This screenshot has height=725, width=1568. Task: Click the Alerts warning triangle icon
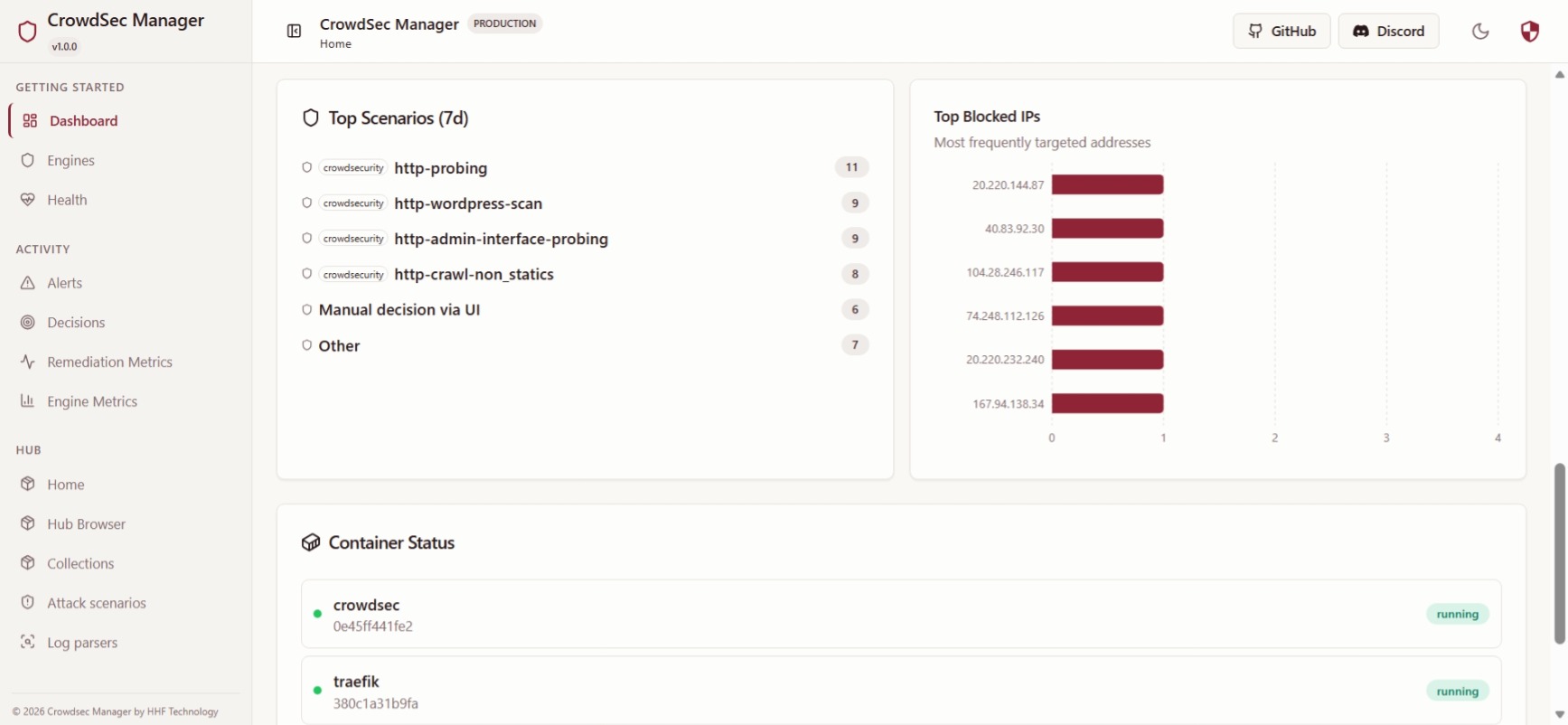click(x=28, y=283)
